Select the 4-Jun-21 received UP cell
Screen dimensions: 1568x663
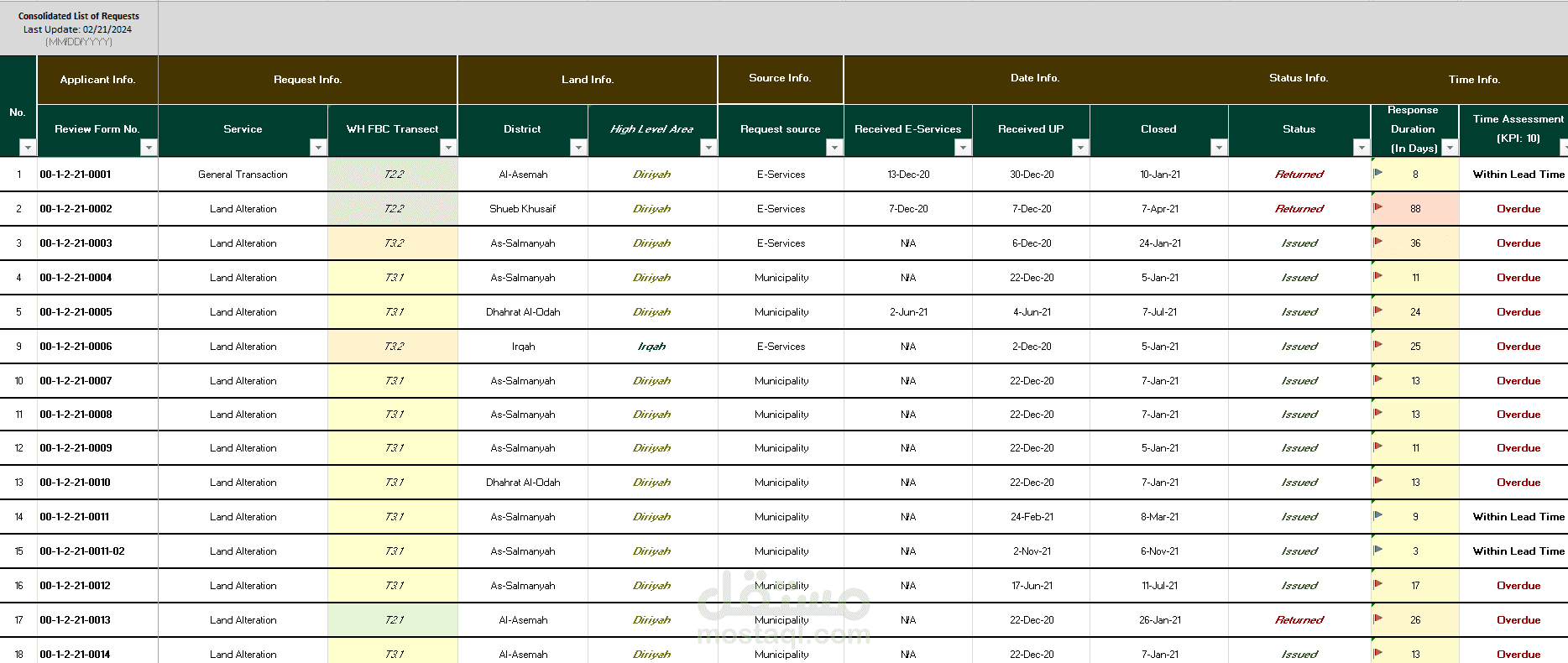pos(1032,312)
